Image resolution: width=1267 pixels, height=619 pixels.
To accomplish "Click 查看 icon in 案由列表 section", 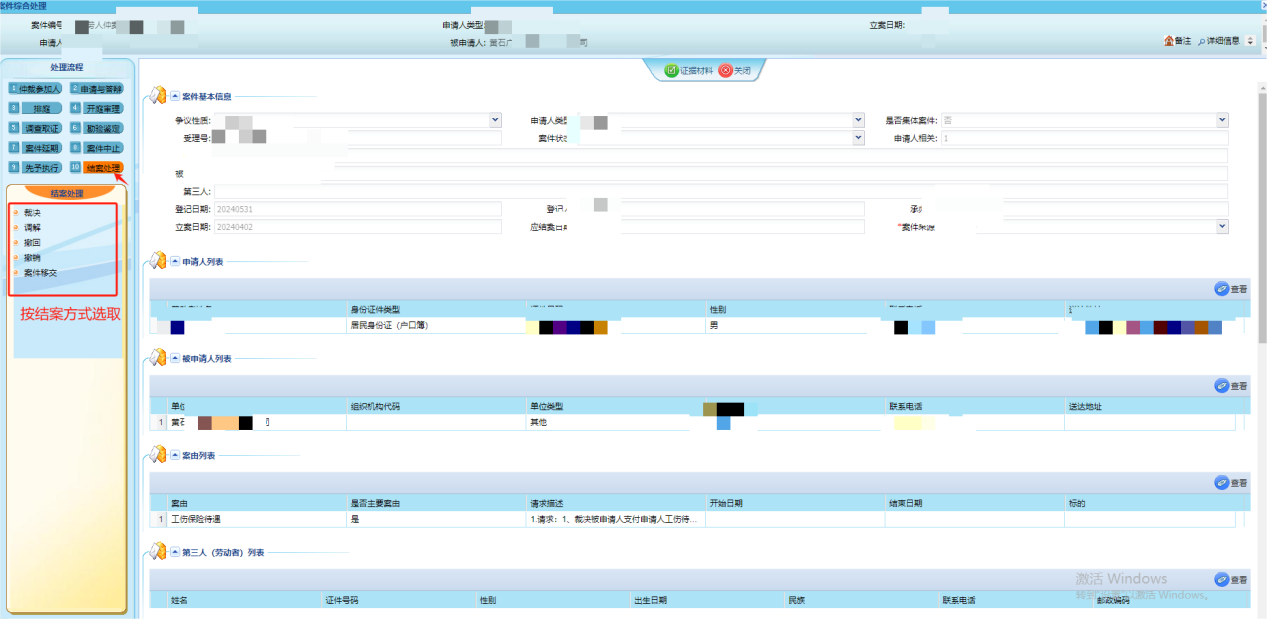I will 1221,483.
